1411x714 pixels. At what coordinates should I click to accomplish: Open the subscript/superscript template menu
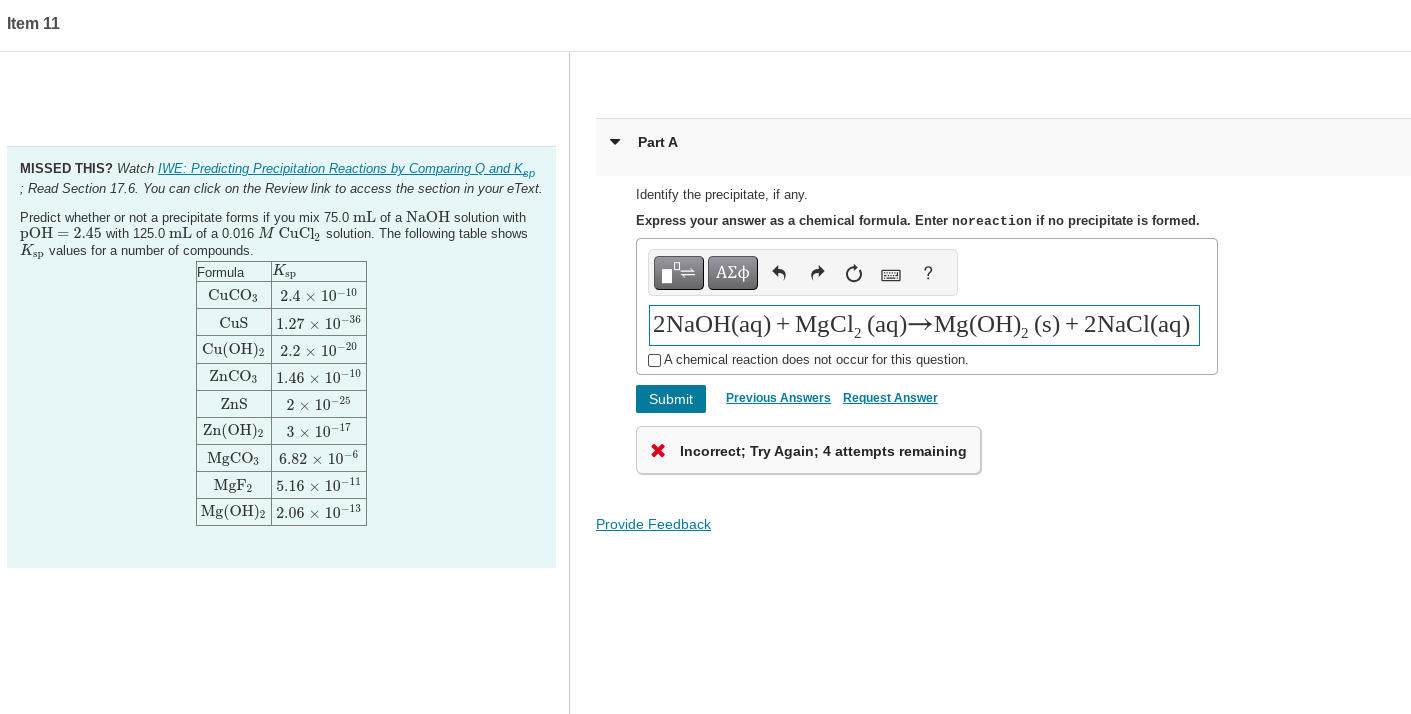pyautogui.click(x=678, y=272)
